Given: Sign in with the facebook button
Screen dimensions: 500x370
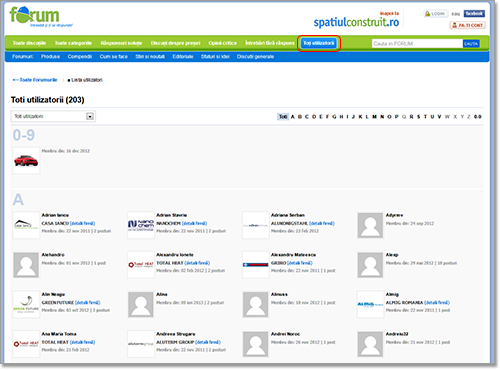Looking at the screenshot, I should click(x=474, y=14).
